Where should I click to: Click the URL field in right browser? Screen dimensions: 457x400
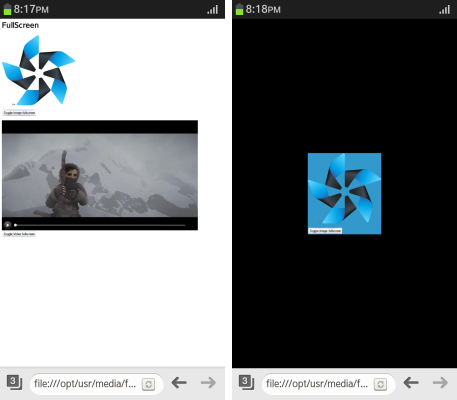329,384
